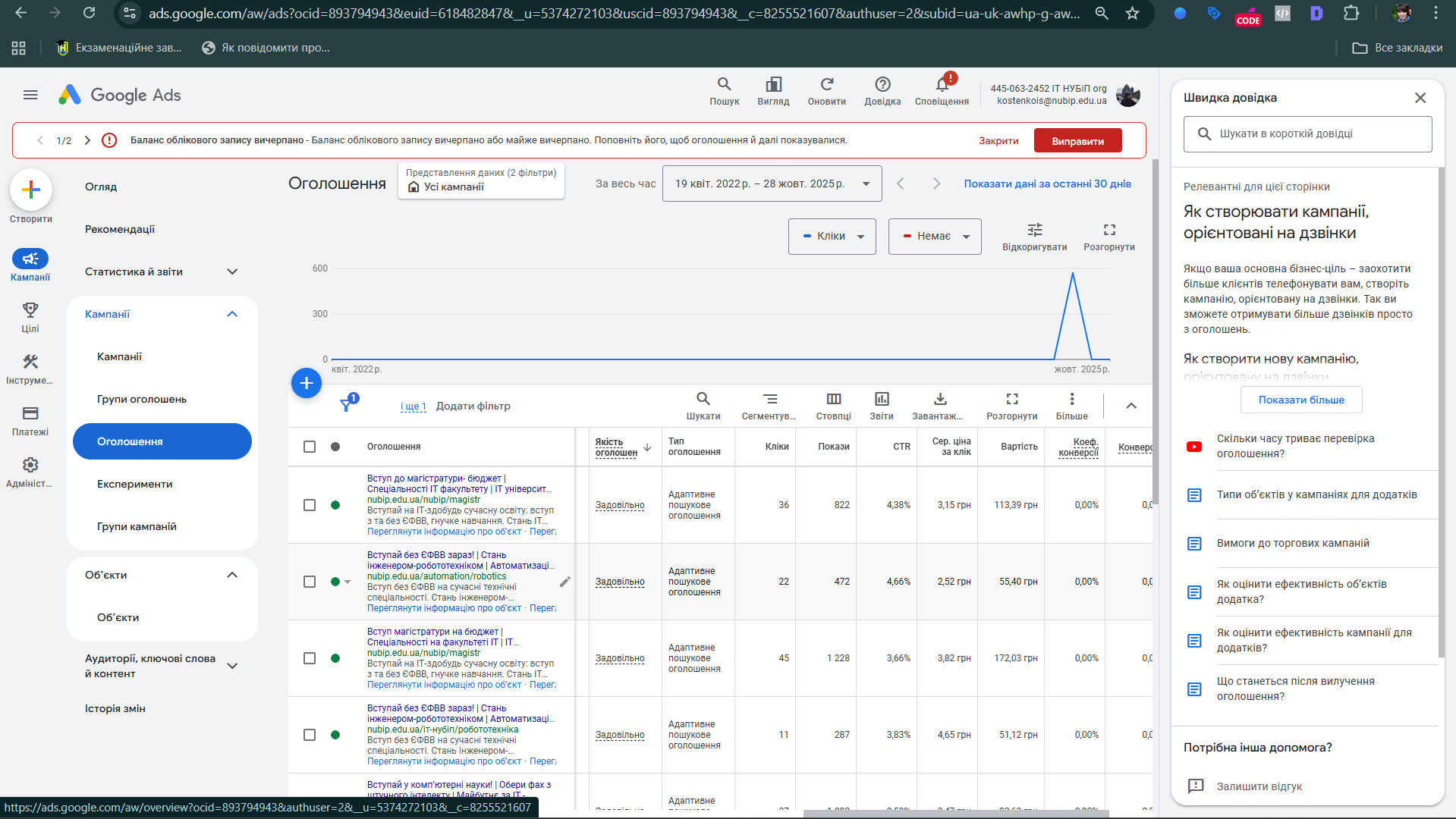Check the first ad row checkbox
This screenshot has width=1456, height=819.
coord(310,505)
